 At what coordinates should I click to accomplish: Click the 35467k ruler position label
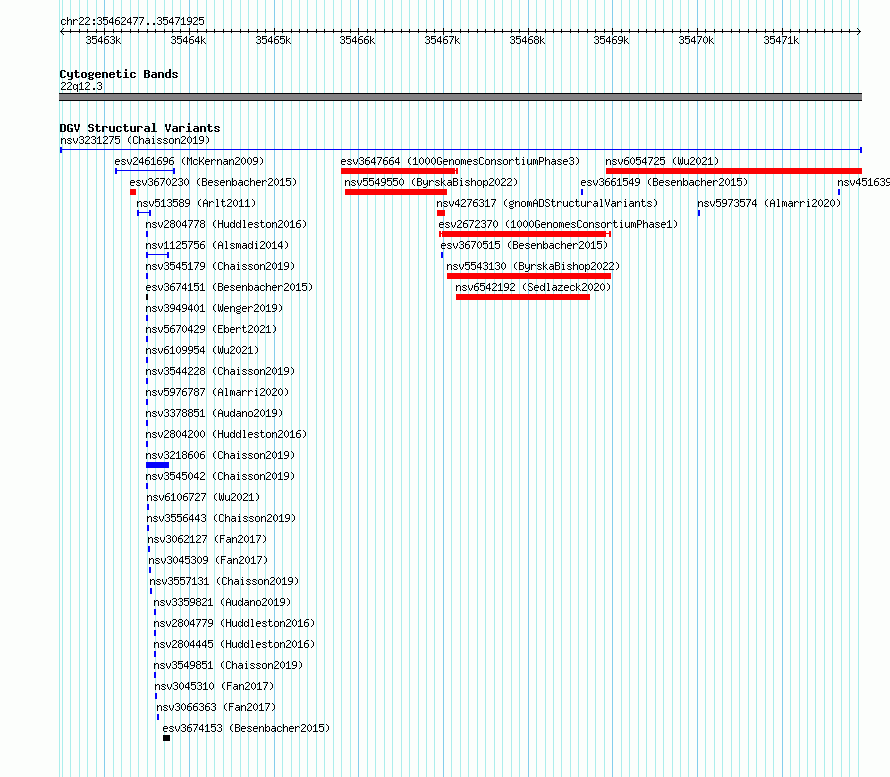point(442,40)
